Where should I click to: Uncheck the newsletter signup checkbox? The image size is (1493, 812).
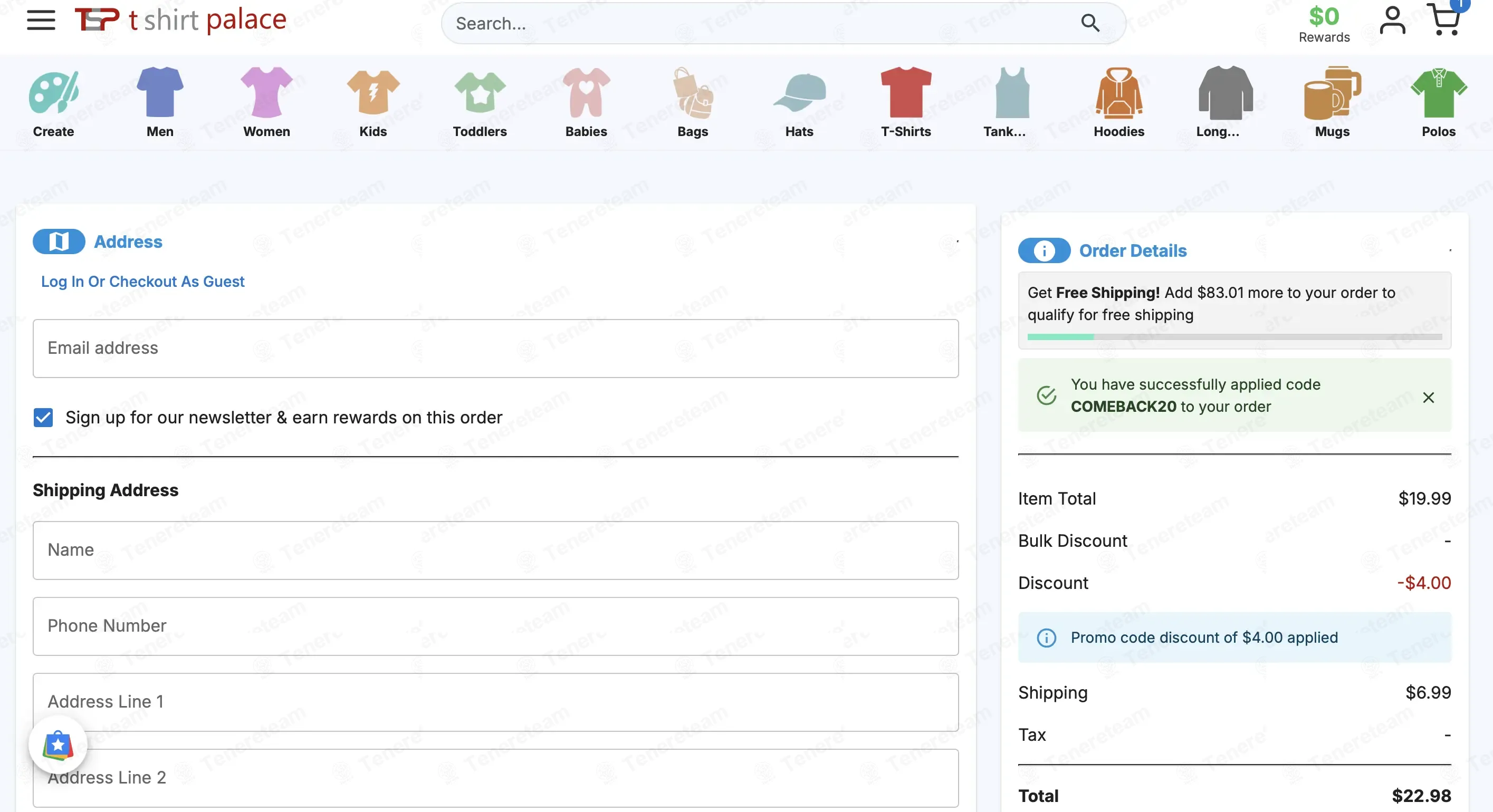pos(43,418)
